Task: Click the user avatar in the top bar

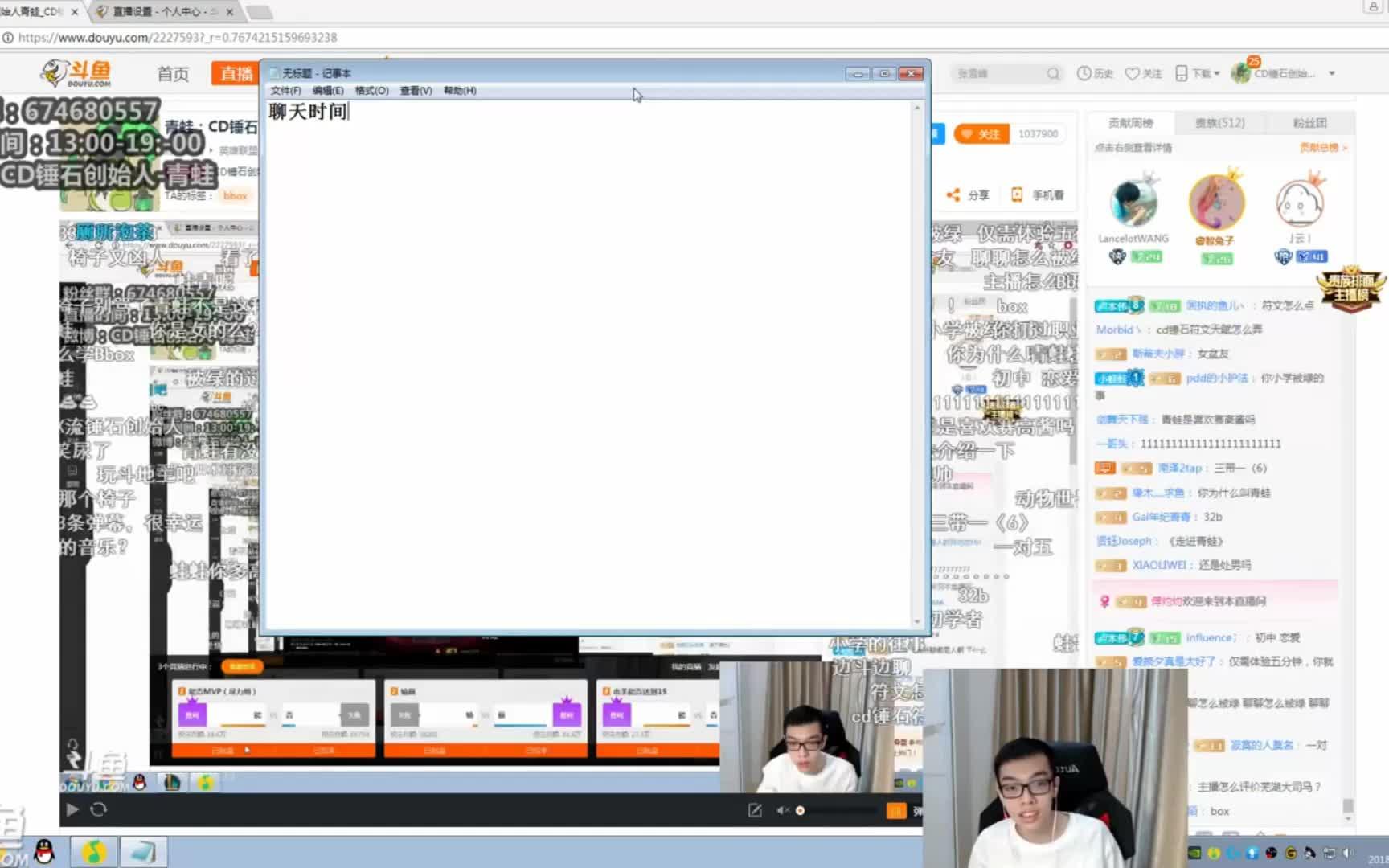Action: (1241, 73)
